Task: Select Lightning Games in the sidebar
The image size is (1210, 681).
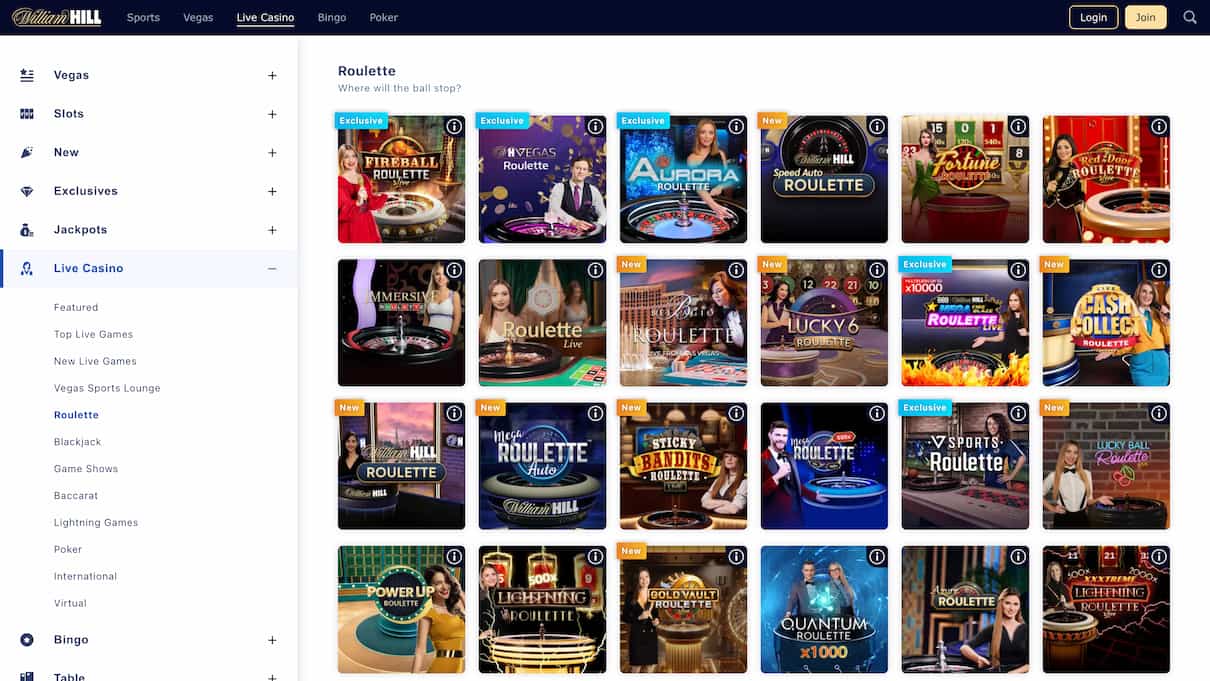Action: (x=96, y=523)
